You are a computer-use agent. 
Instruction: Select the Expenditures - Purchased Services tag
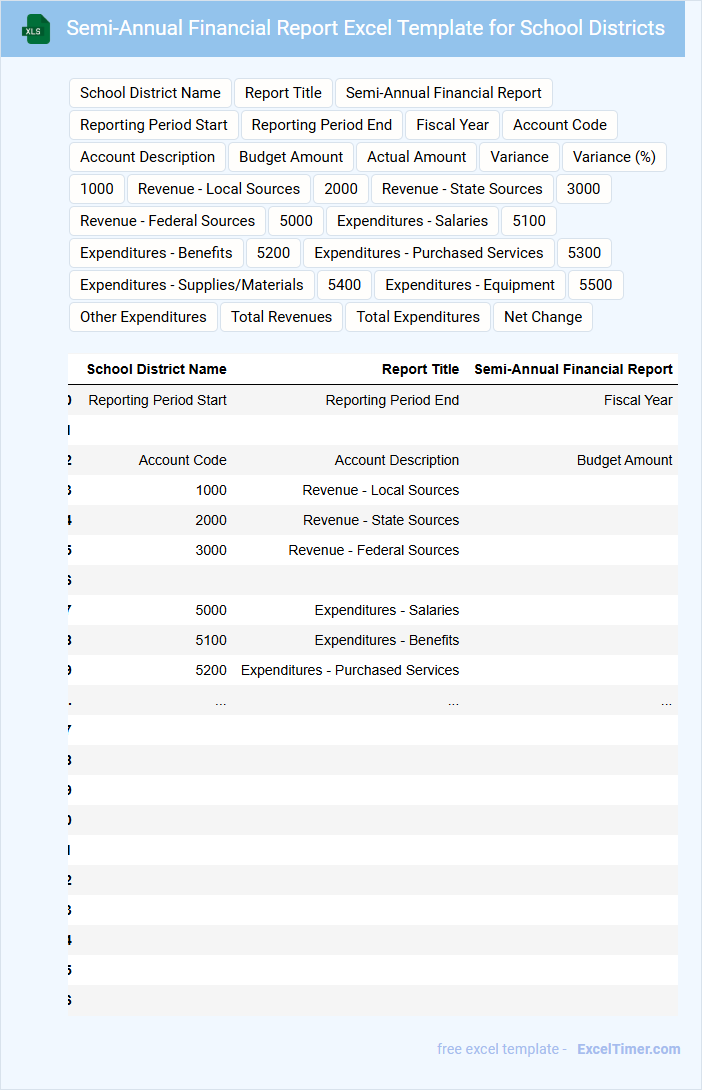point(428,253)
